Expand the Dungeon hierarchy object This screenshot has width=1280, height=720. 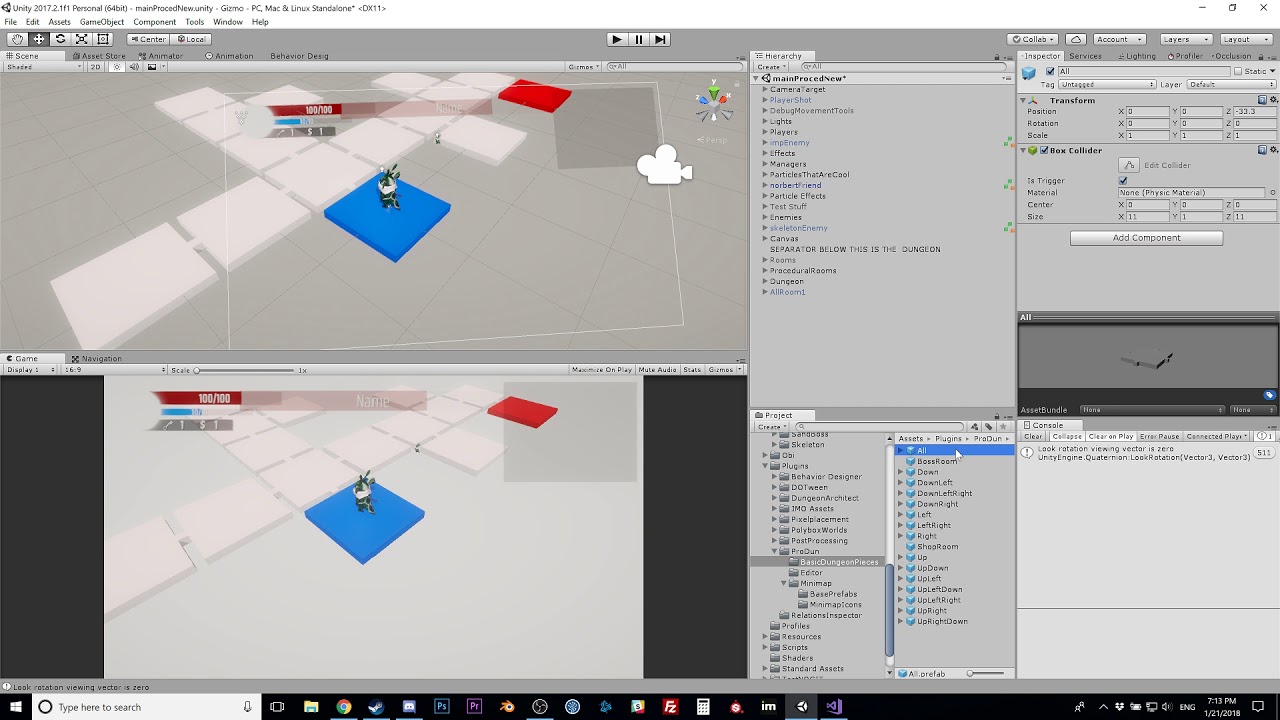point(765,281)
